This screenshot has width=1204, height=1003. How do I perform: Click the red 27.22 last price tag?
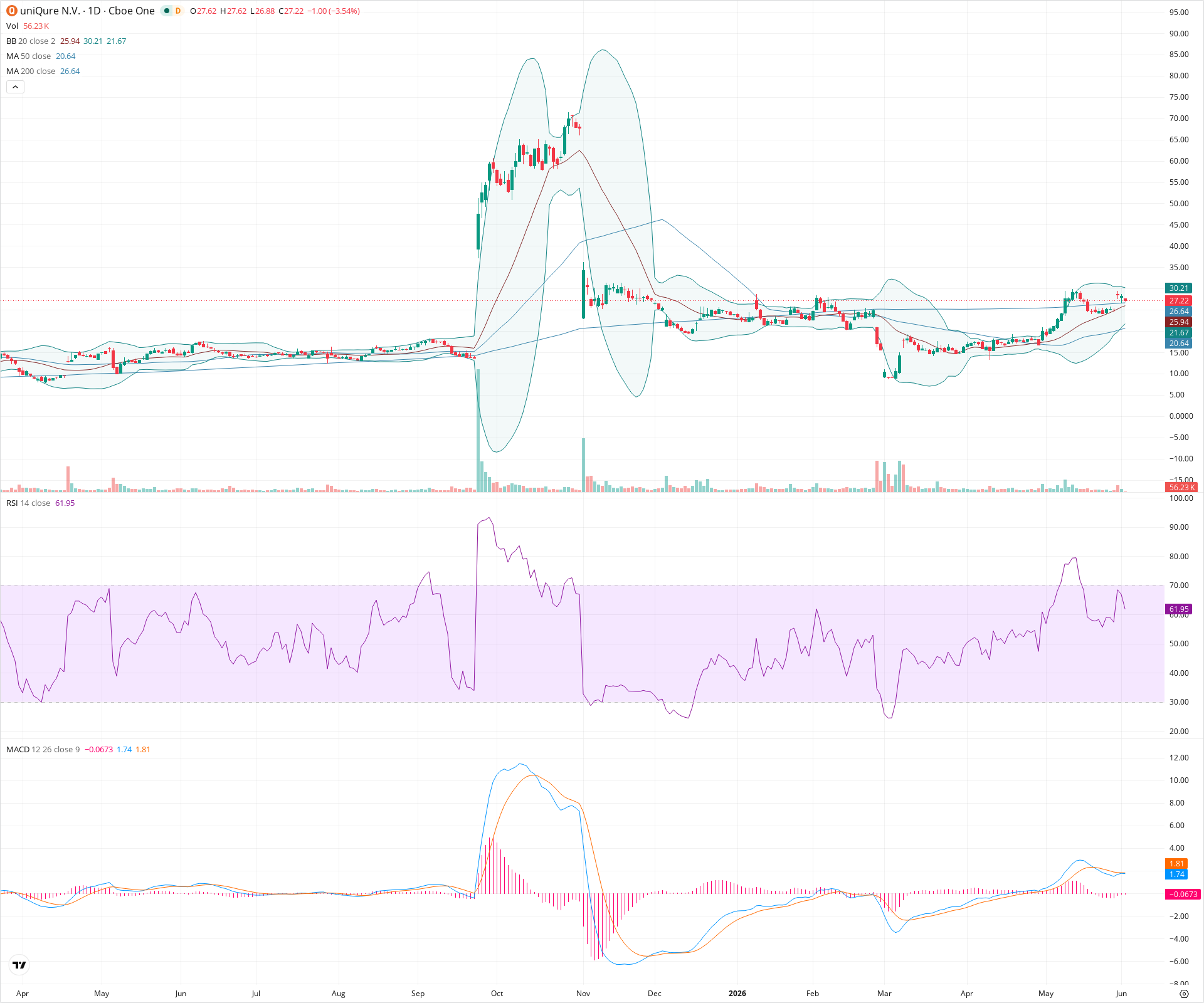pos(1179,301)
